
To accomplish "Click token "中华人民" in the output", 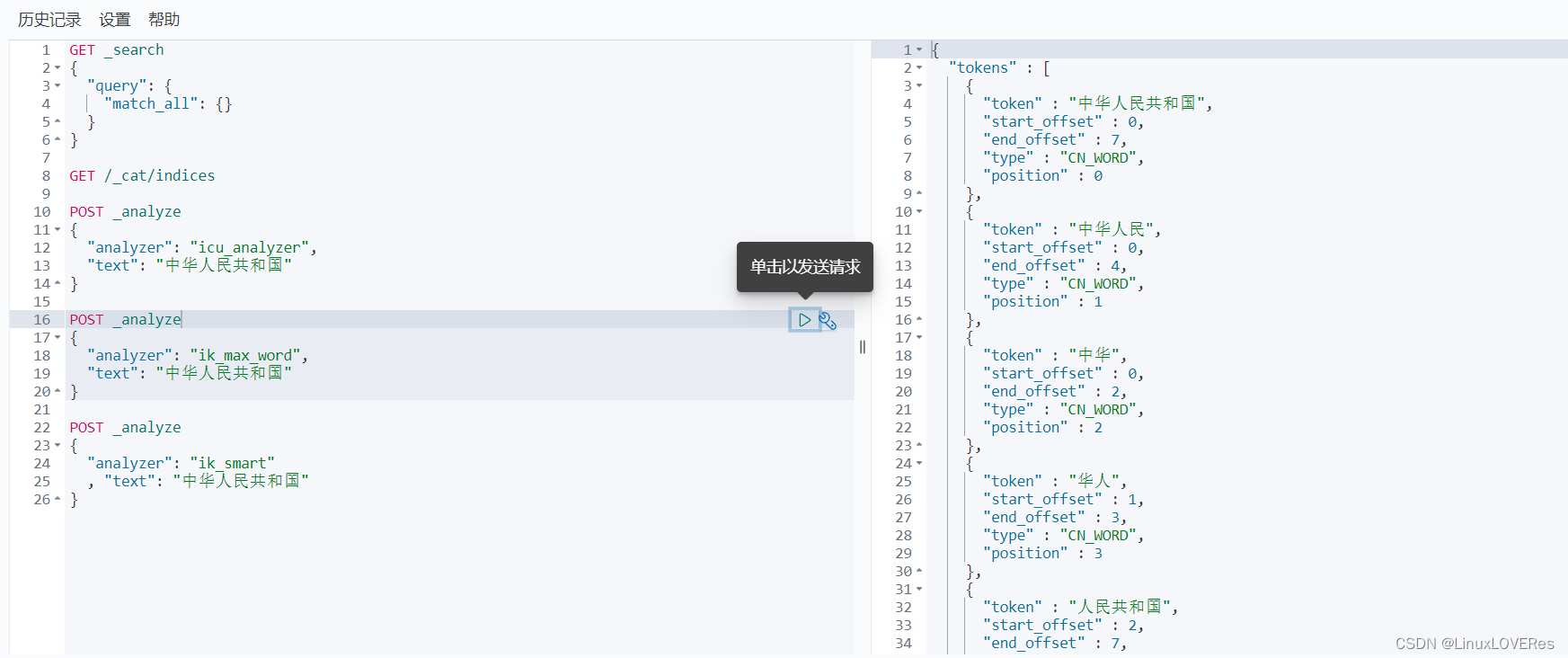I will coord(1072,230).
